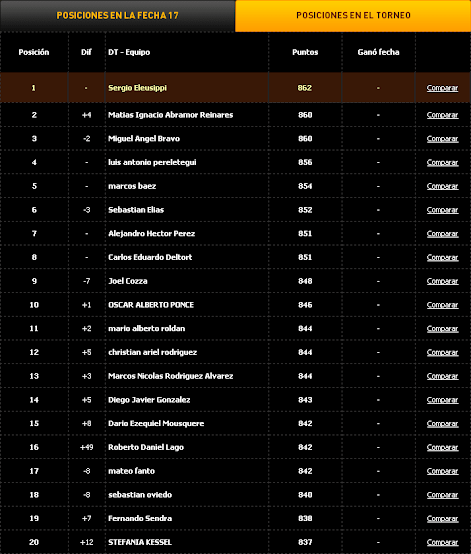
Task: Select STEFANIA KESSEL name
Action: pos(140,542)
